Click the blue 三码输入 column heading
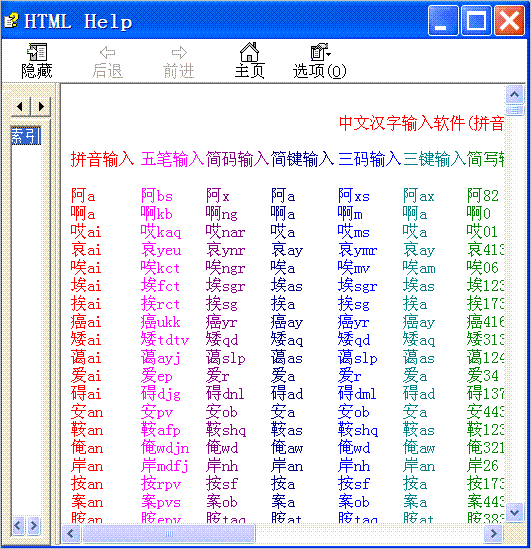This screenshot has height=549, width=531. tap(370, 159)
